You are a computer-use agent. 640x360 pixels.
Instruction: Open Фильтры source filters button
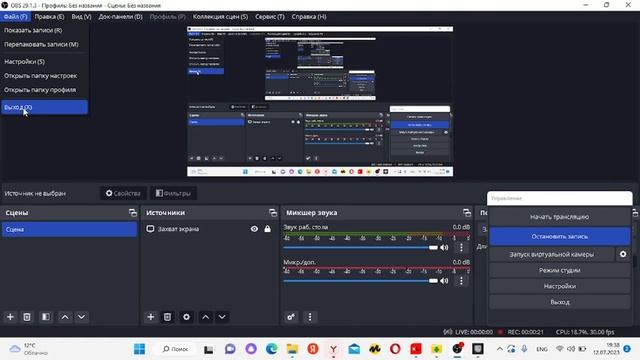click(173, 193)
